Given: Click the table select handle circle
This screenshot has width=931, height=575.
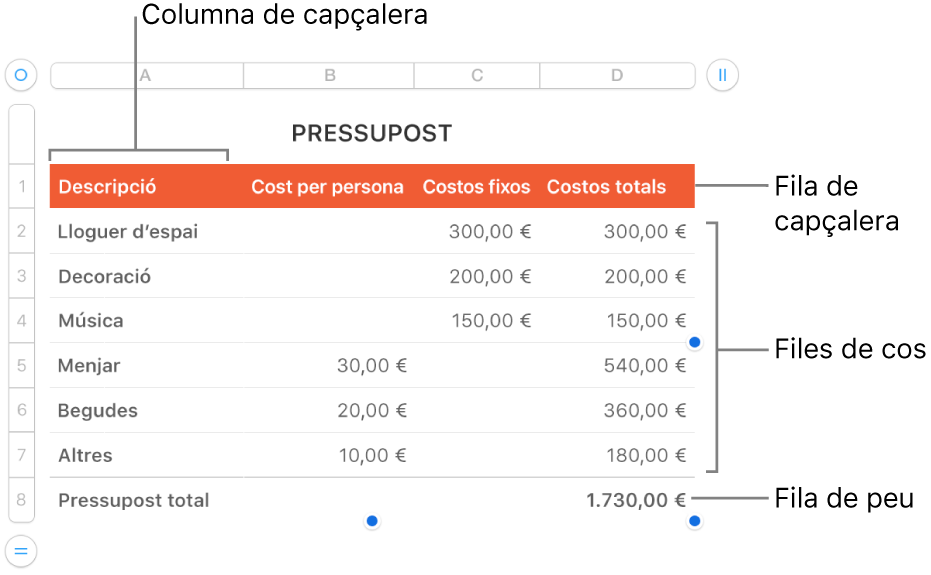Looking at the screenshot, I should [x=21, y=75].
